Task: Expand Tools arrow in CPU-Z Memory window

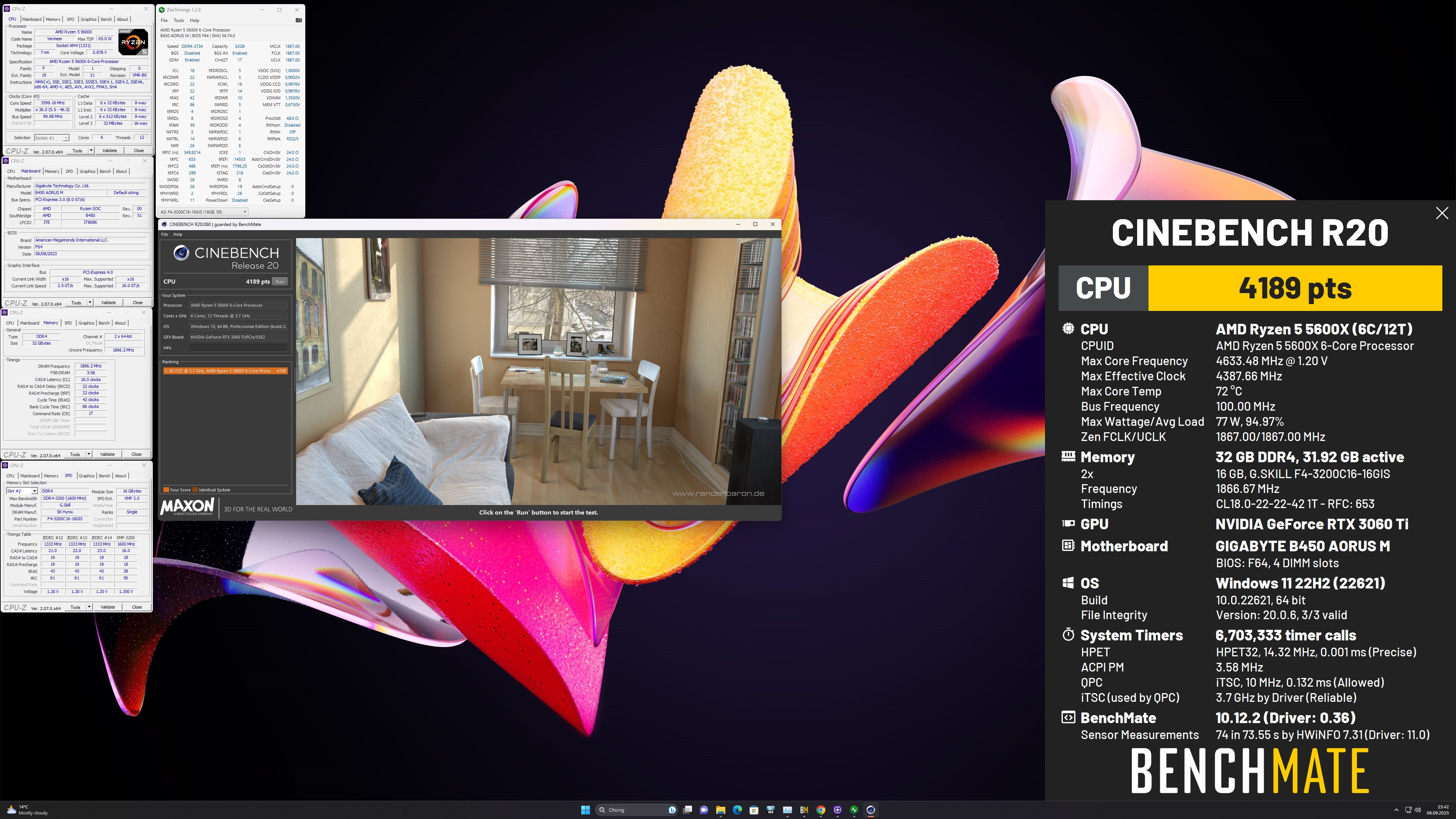Action: point(89,454)
